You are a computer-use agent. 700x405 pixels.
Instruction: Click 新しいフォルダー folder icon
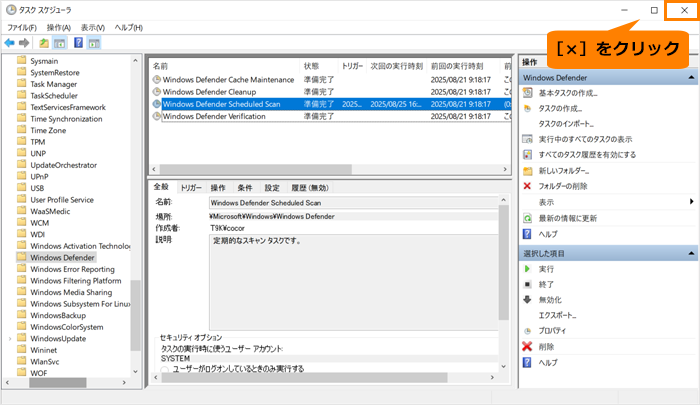pos(528,171)
